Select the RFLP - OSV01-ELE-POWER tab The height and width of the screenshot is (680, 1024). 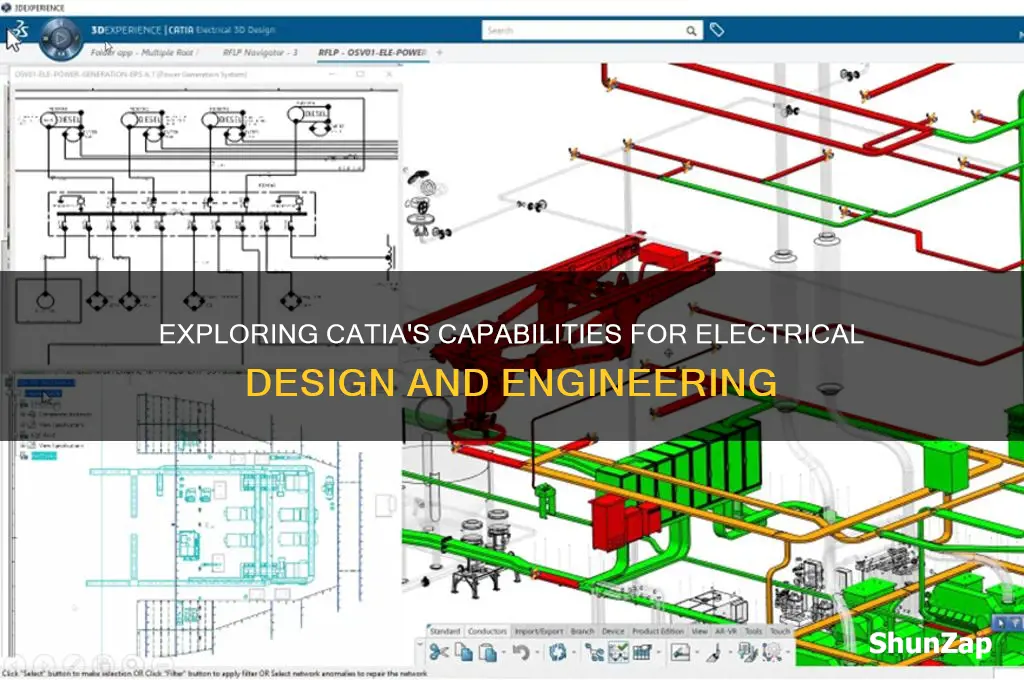click(x=372, y=52)
